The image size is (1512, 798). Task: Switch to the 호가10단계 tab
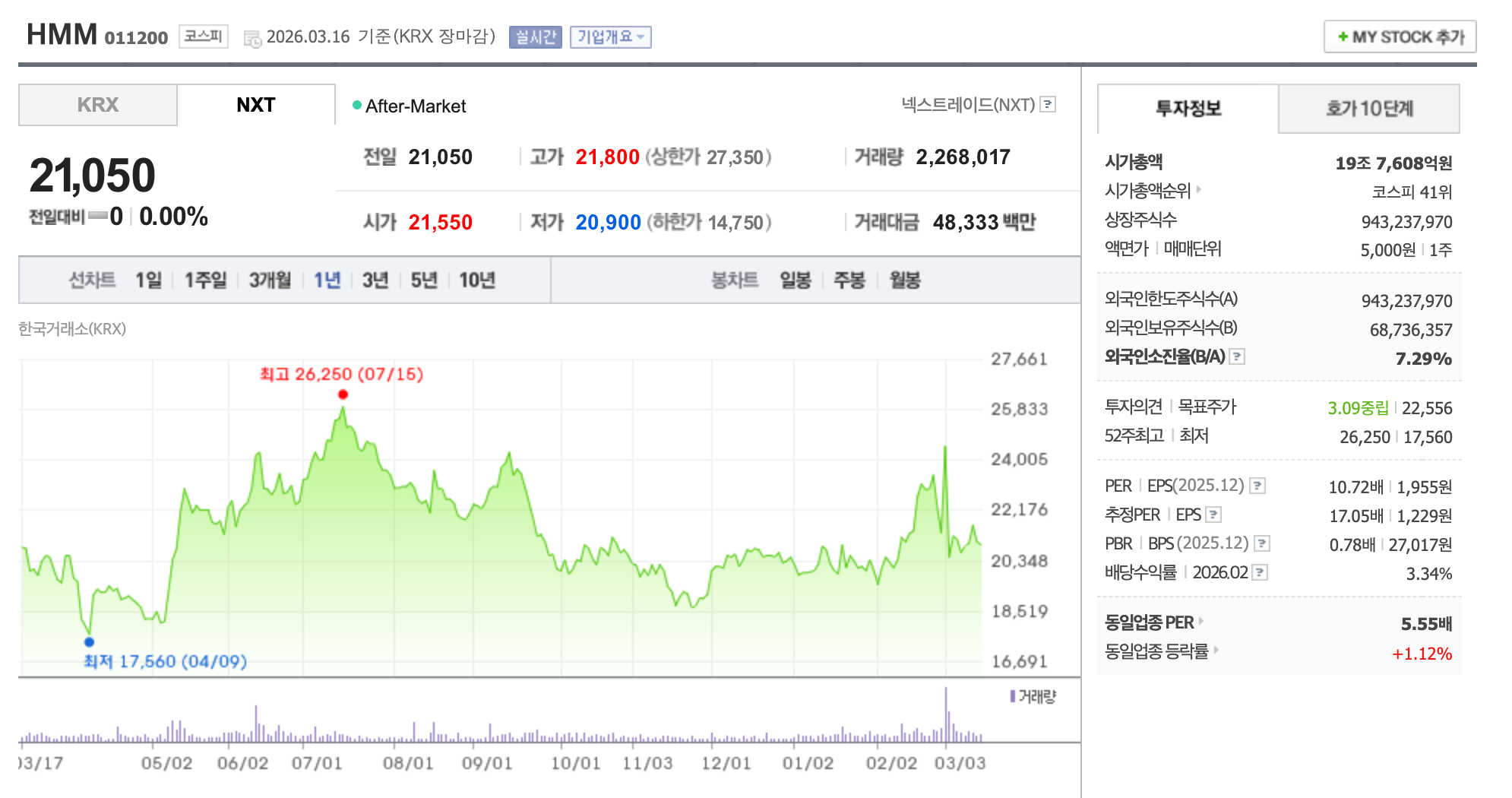pos(1369,109)
